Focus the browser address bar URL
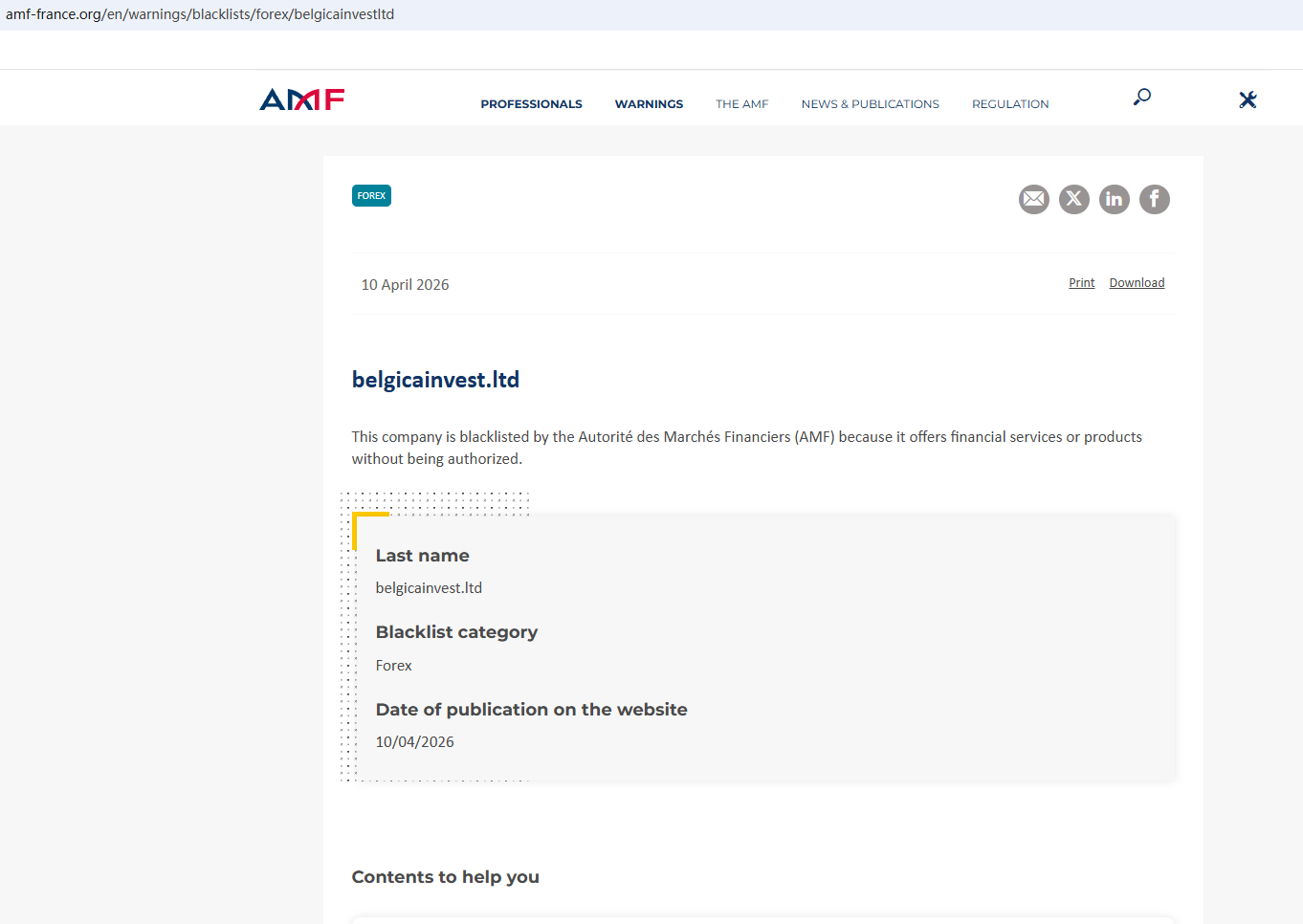 pyautogui.click(x=200, y=14)
